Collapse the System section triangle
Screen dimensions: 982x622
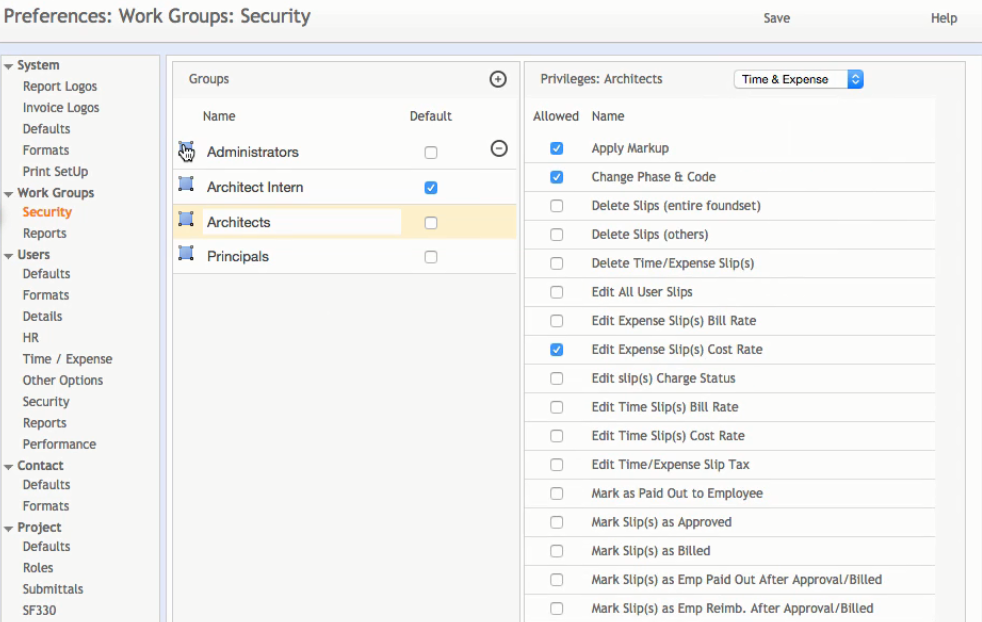click(x=9, y=67)
